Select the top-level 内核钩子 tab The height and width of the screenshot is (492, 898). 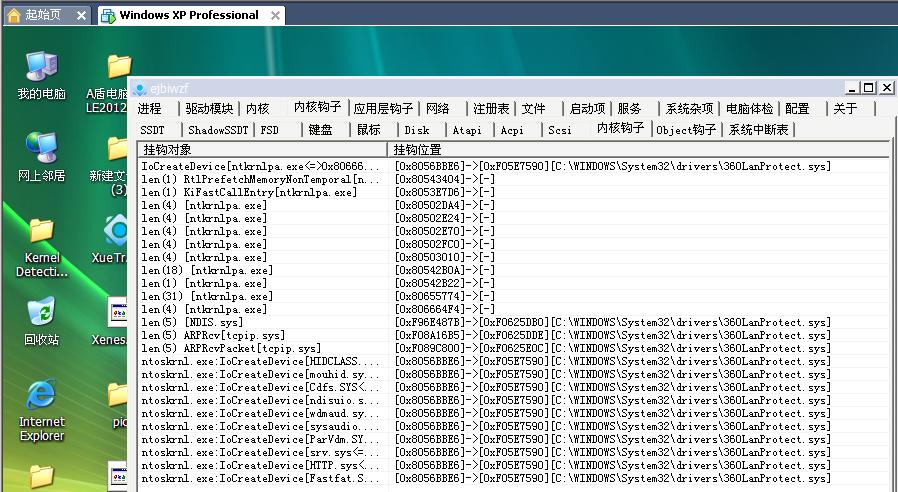tap(317, 107)
